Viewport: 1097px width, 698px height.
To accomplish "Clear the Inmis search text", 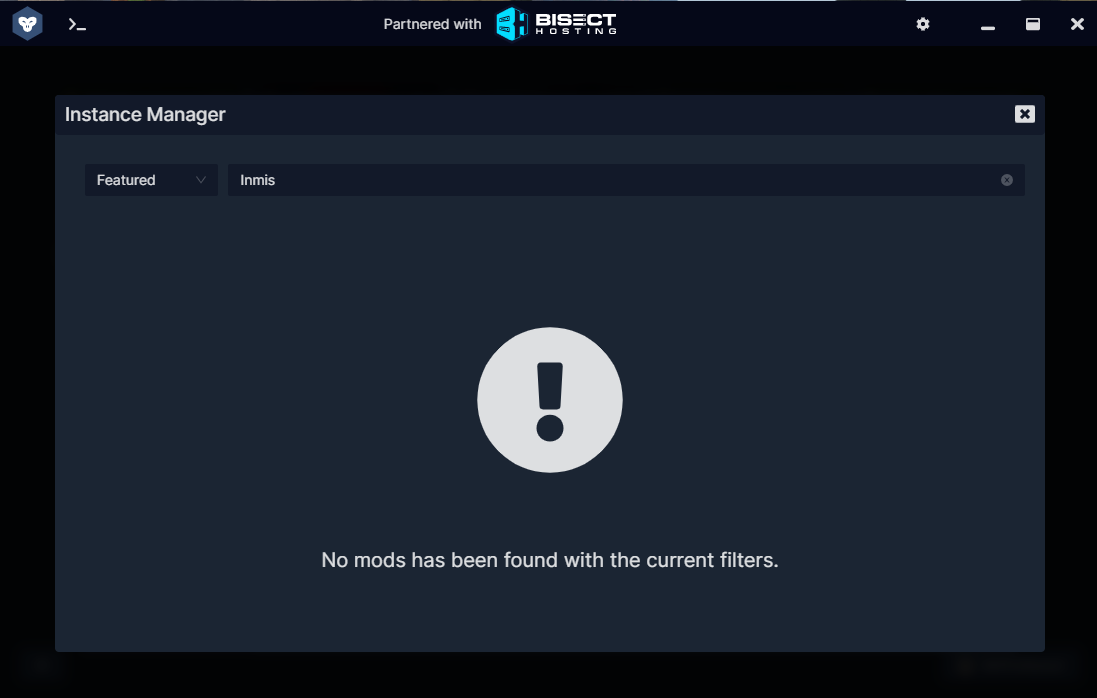I will point(1007,180).
